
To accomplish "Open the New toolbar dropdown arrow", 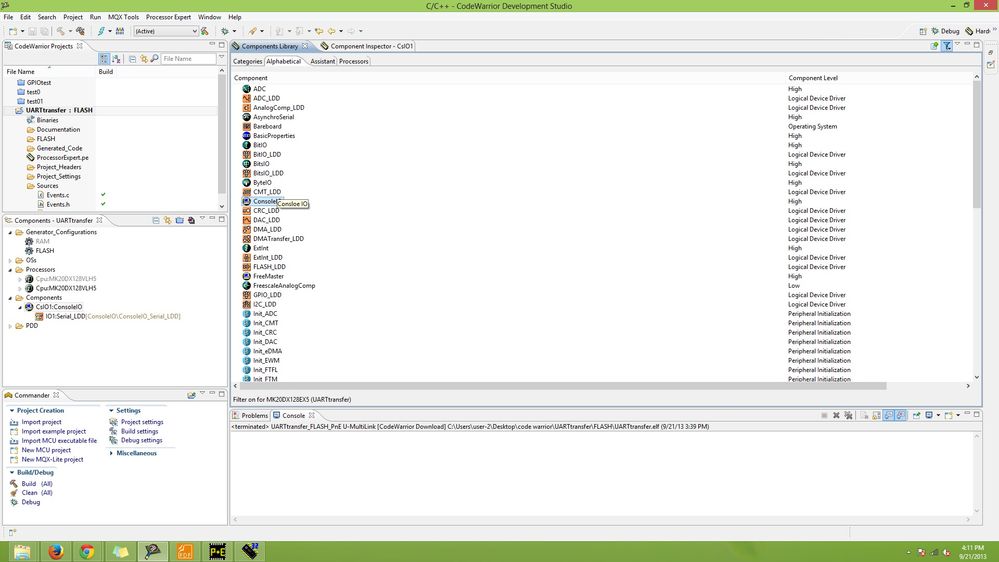I will [x=22, y=31].
